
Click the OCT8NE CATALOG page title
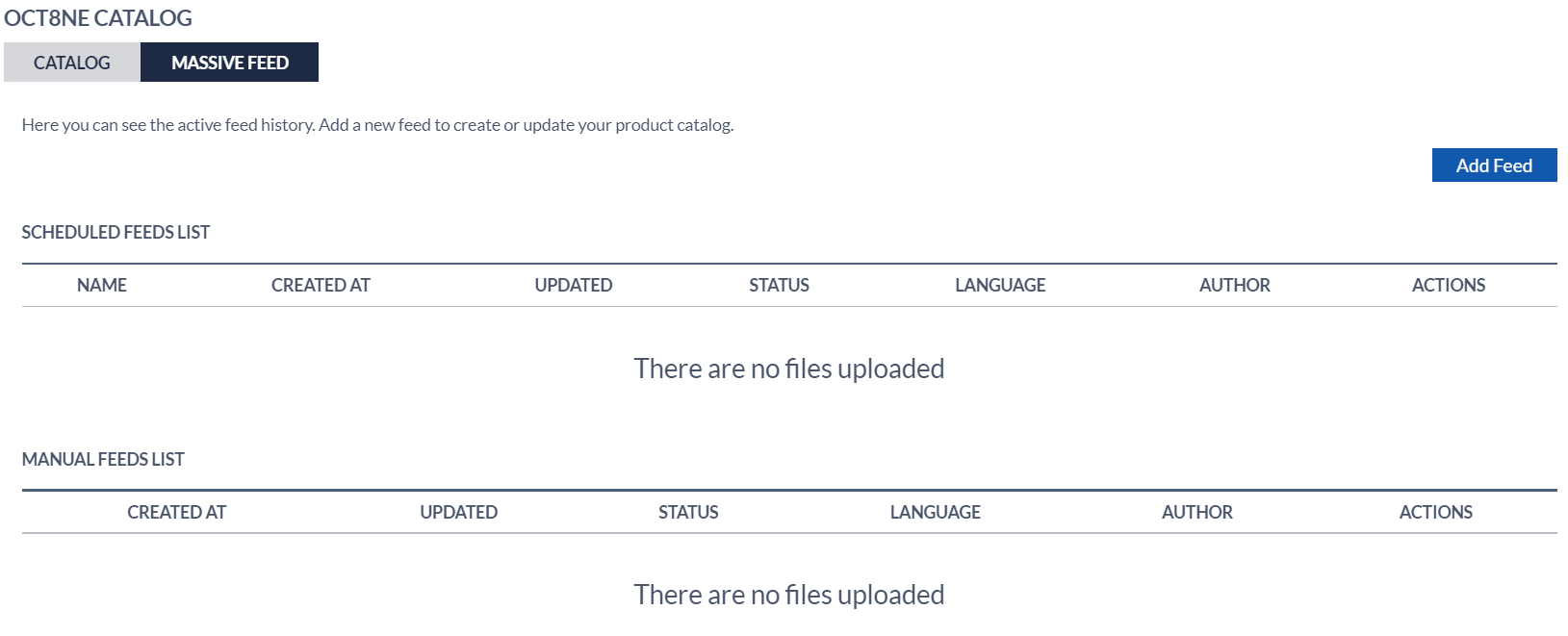(98, 18)
